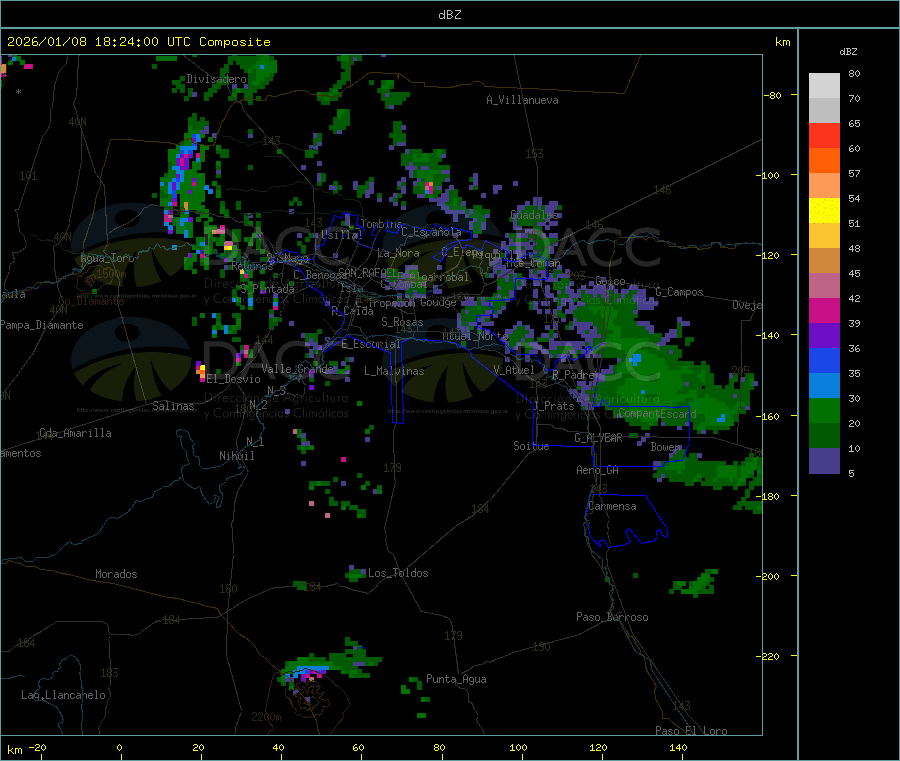Screen dimensions: 900x761
Task: Click the G_ALVEAR location label
Action: [x=598, y=438]
